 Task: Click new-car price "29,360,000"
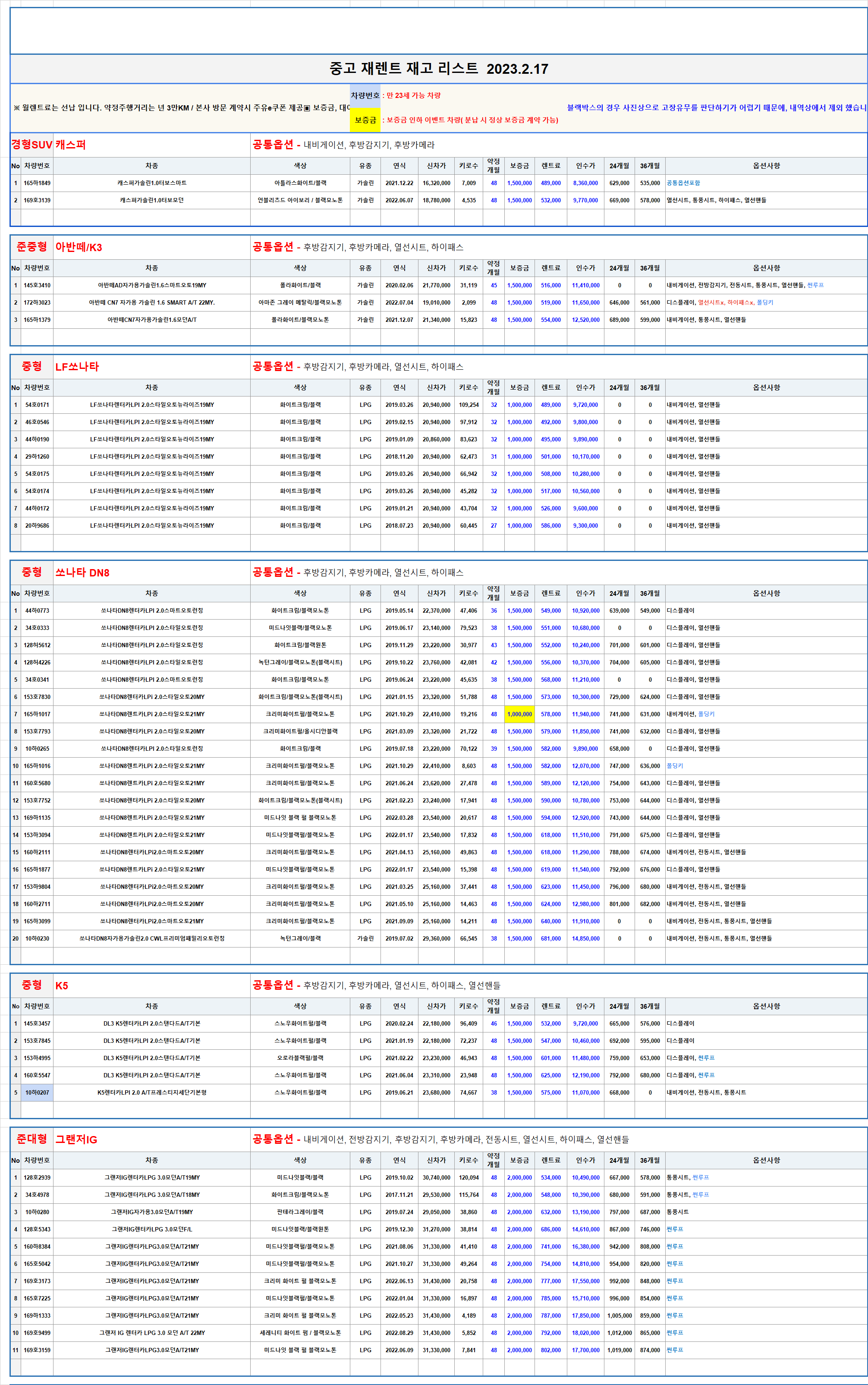[x=436, y=938]
